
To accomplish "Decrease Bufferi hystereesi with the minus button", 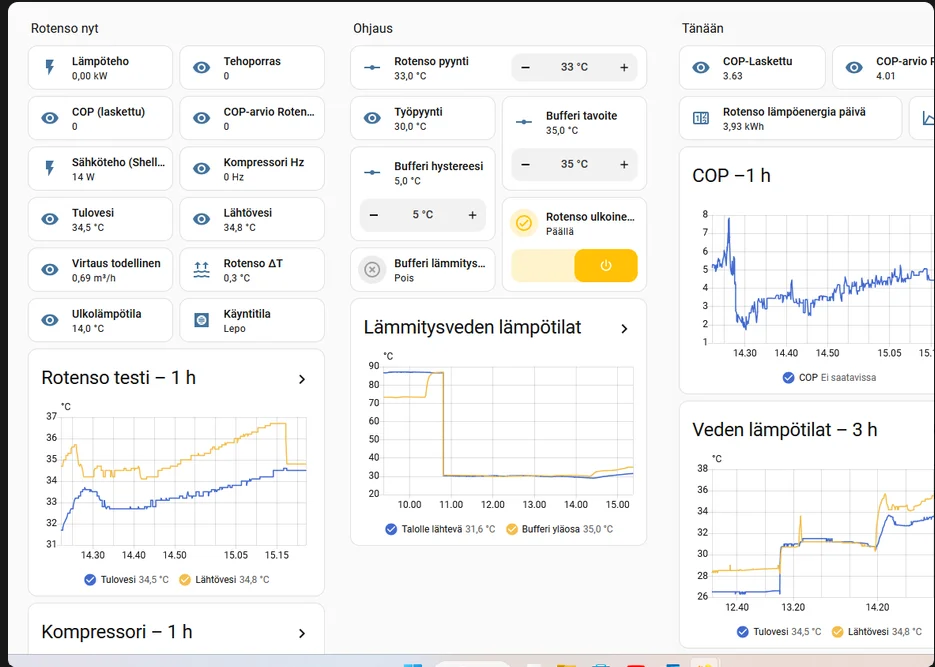I will (374, 215).
